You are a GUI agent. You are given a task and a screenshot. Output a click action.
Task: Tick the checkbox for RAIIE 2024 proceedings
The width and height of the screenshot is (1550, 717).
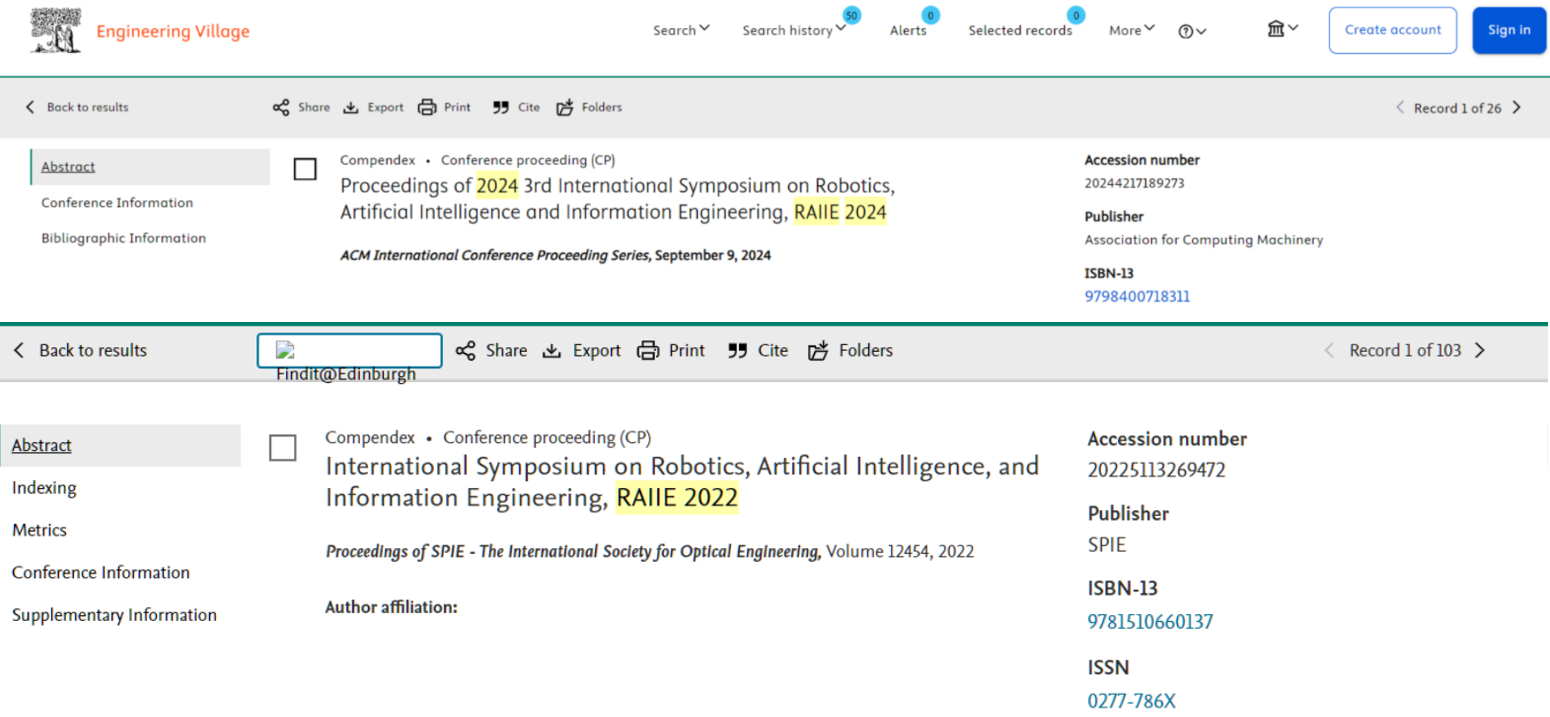[305, 169]
